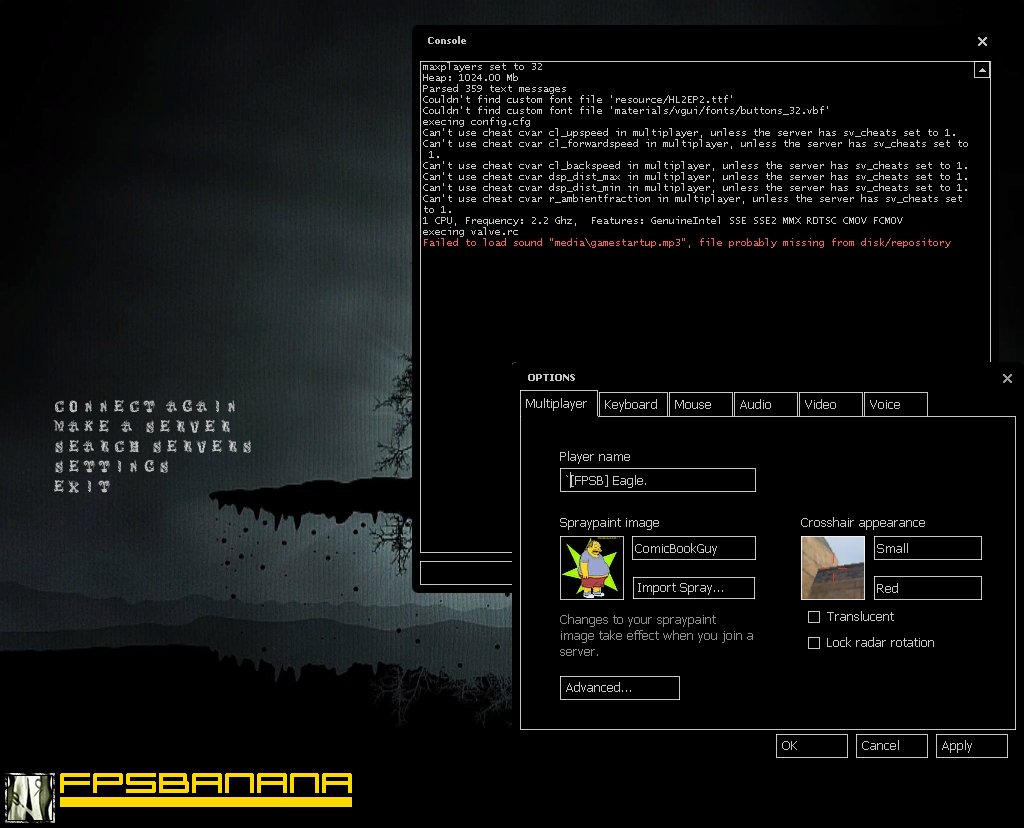Screen dimensions: 1024x828
Task: Click the console scrollbar up arrow
Action: click(981, 68)
